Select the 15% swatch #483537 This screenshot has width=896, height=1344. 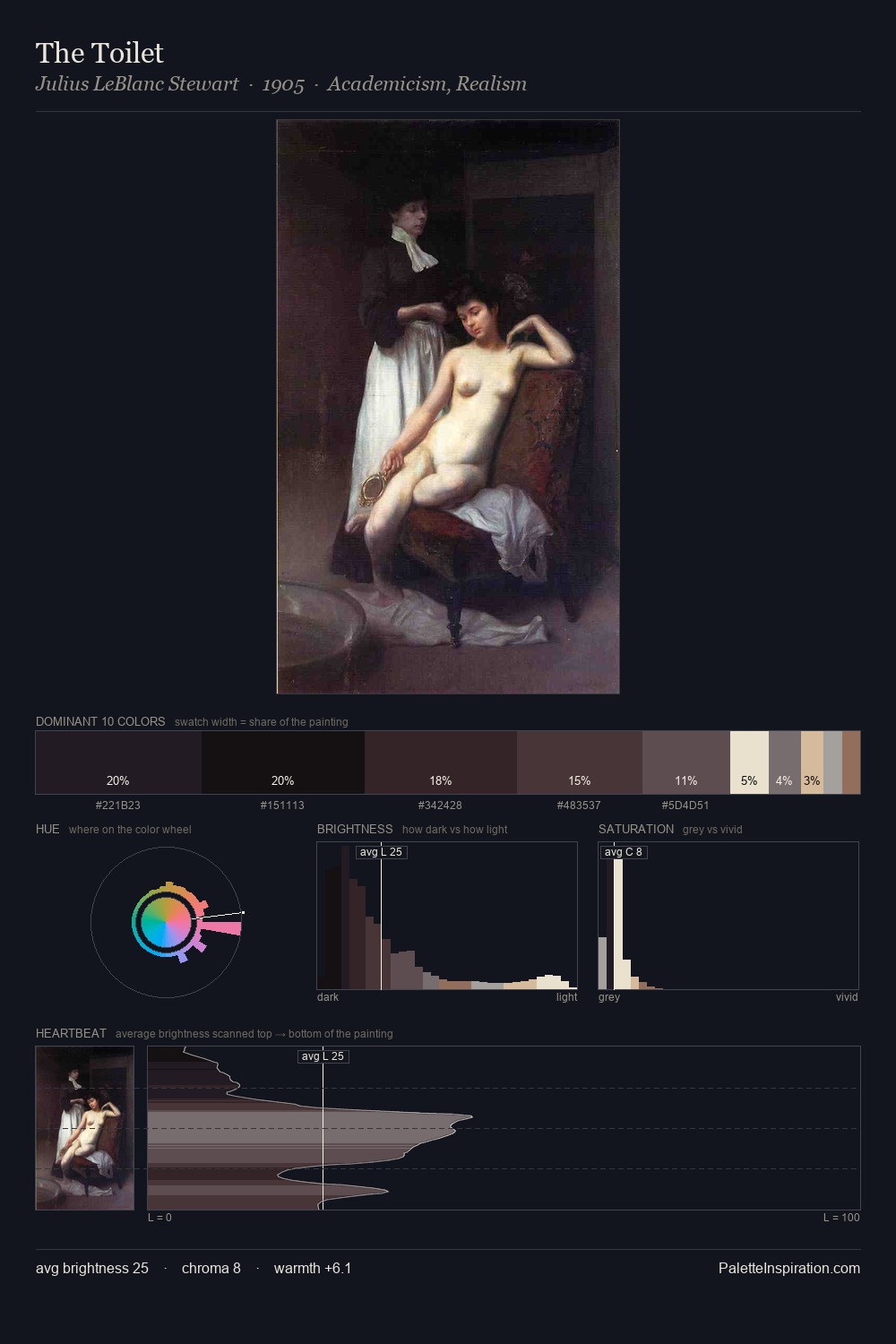click(580, 762)
